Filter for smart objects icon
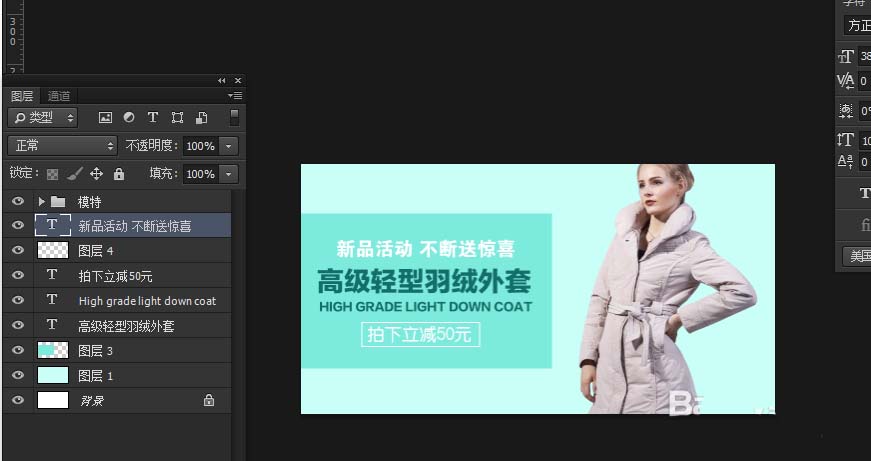The width and height of the screenshot is (871, 461). (202, 117)
